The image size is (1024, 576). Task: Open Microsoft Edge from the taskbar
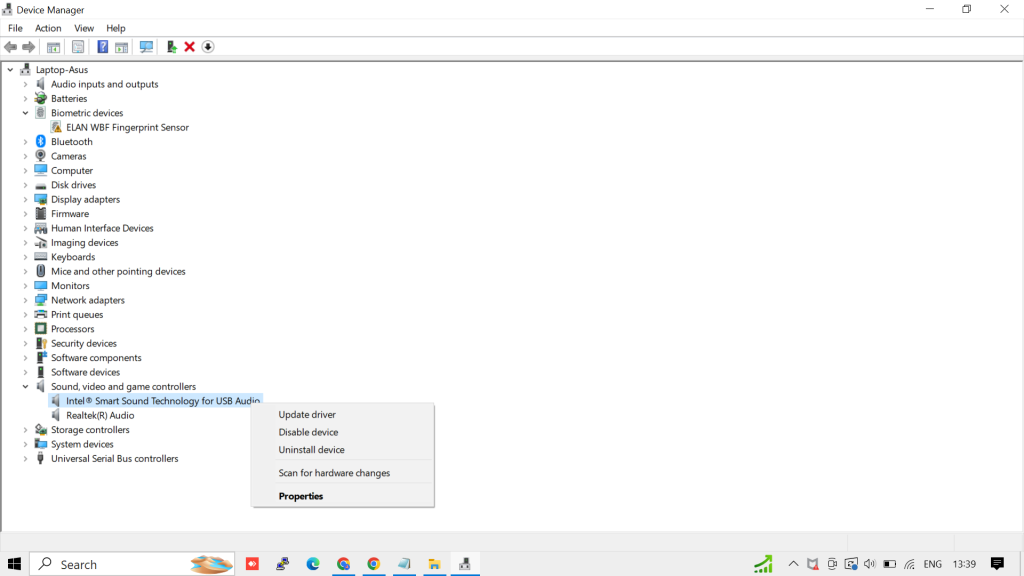(x=313, y=564)
